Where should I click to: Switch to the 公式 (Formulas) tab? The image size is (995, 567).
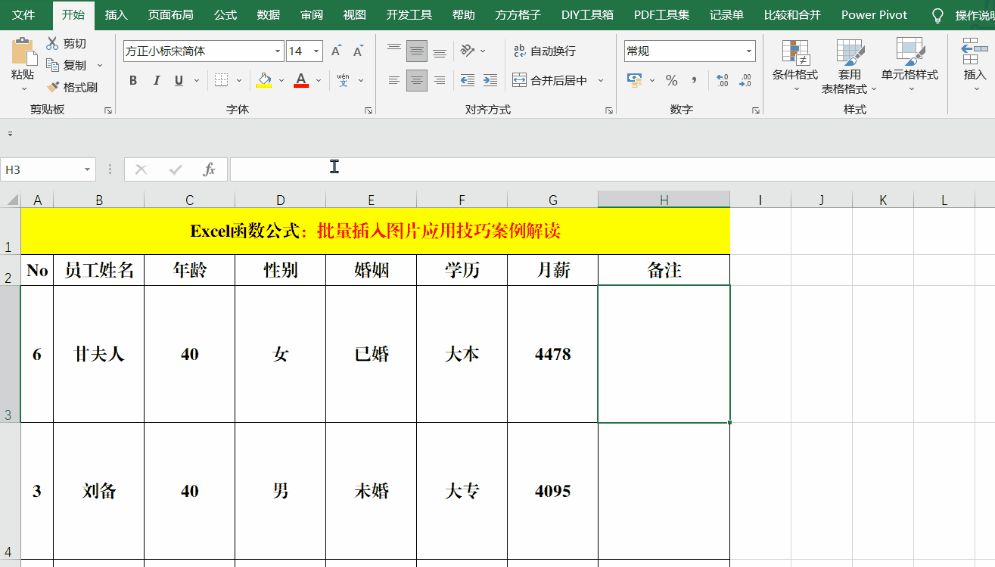[x=225, y=15]
